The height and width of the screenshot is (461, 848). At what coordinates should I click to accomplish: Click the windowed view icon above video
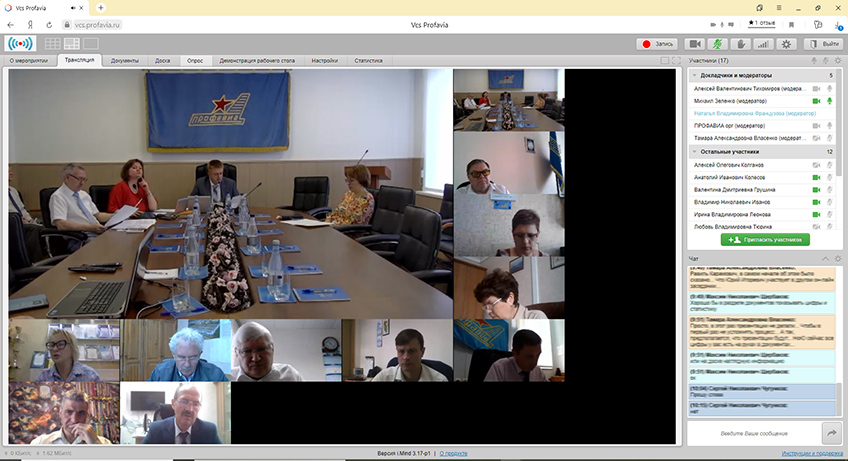(x=665, y=61)
